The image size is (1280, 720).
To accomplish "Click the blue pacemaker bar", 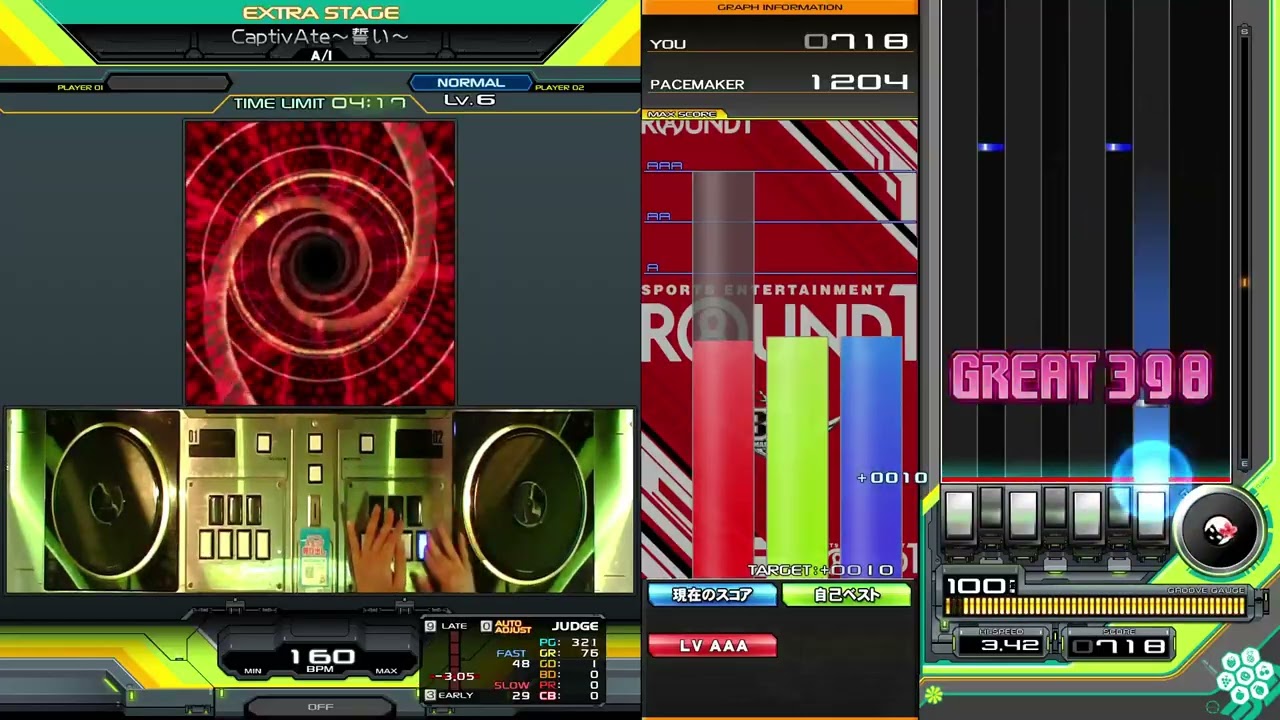I will click(871, 458).
